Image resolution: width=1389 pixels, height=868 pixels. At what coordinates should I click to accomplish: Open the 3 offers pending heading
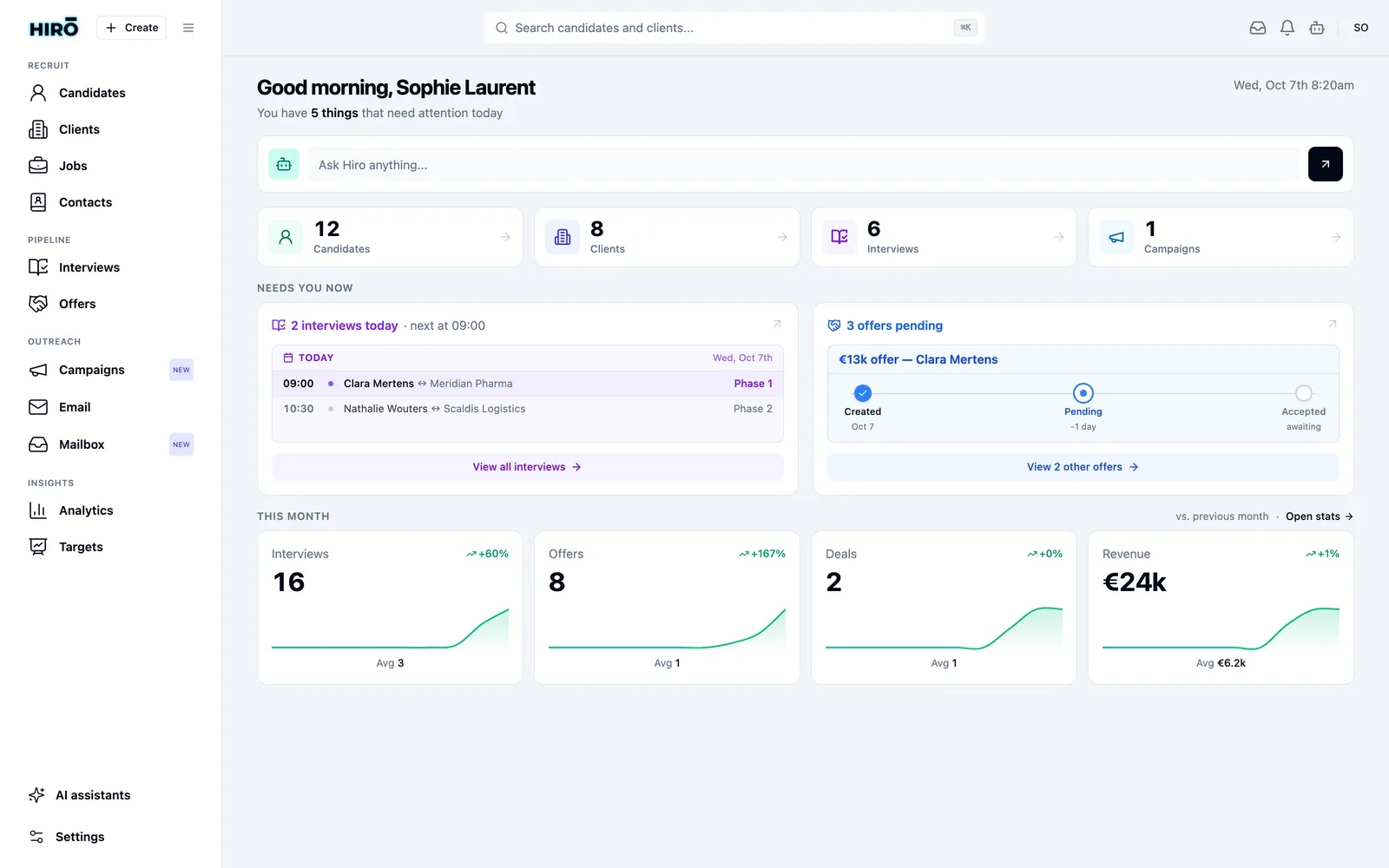(894, 325)
